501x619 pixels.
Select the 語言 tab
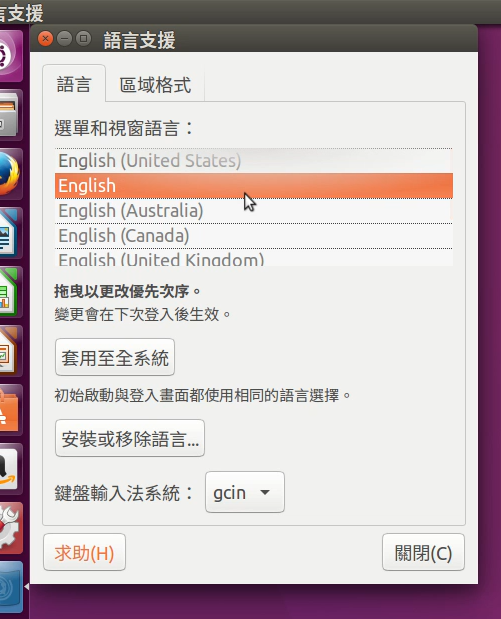coord(74,84)
